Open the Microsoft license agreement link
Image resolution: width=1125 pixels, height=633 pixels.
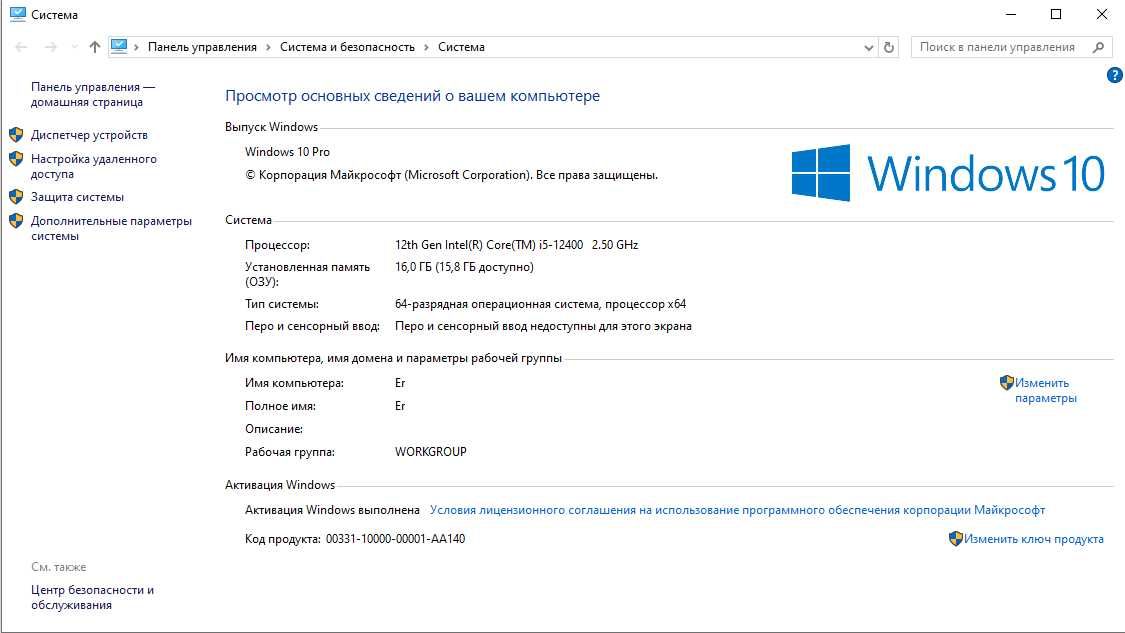(x=737, y=510)
